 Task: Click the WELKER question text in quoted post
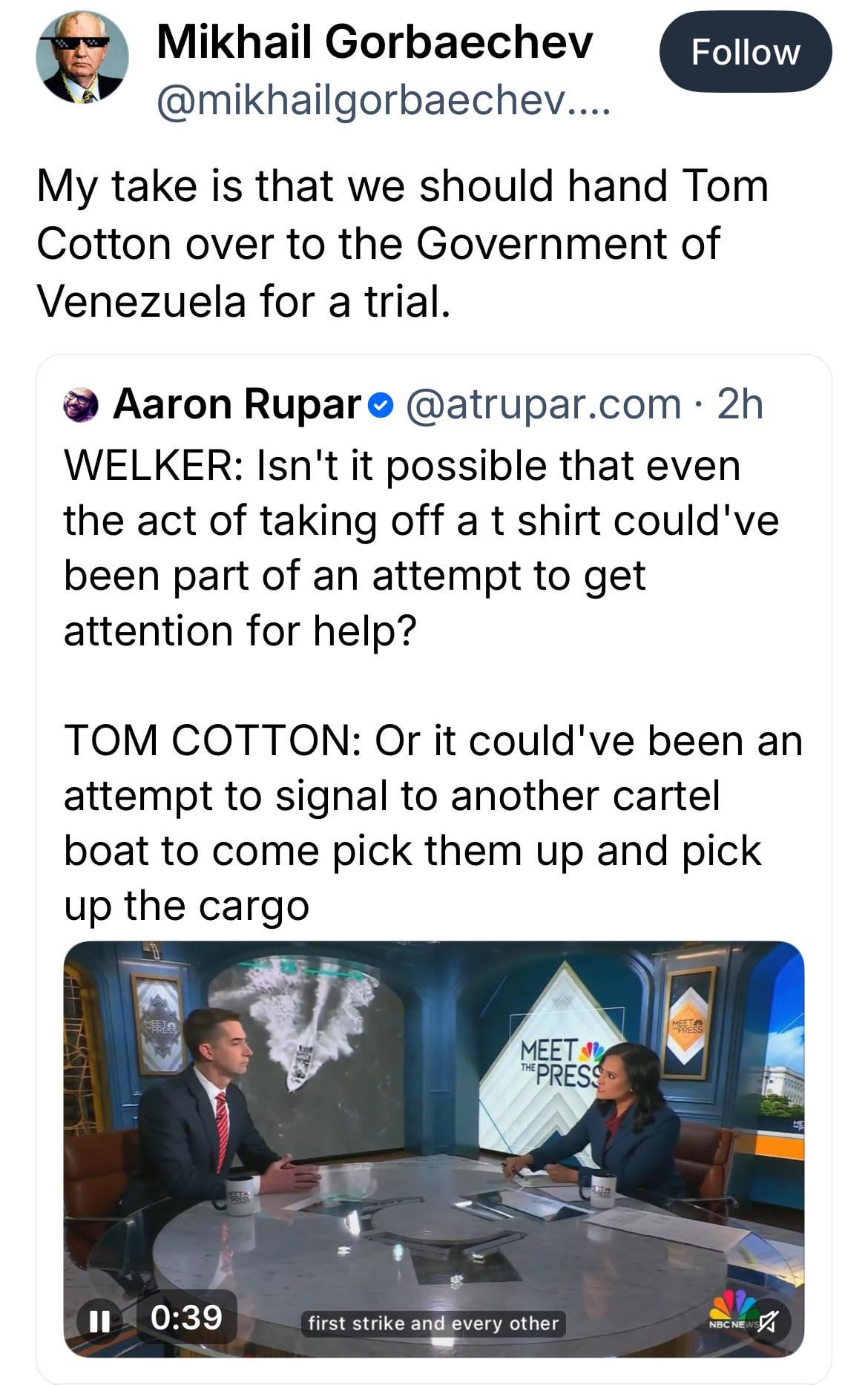(421, 547)
